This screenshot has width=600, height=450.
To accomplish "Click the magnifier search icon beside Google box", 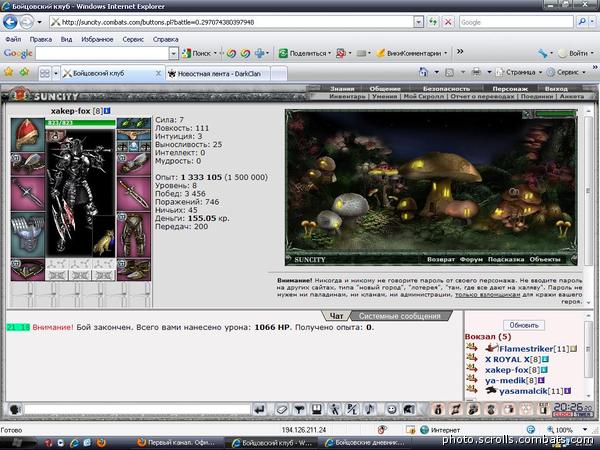I will [582, 22].
